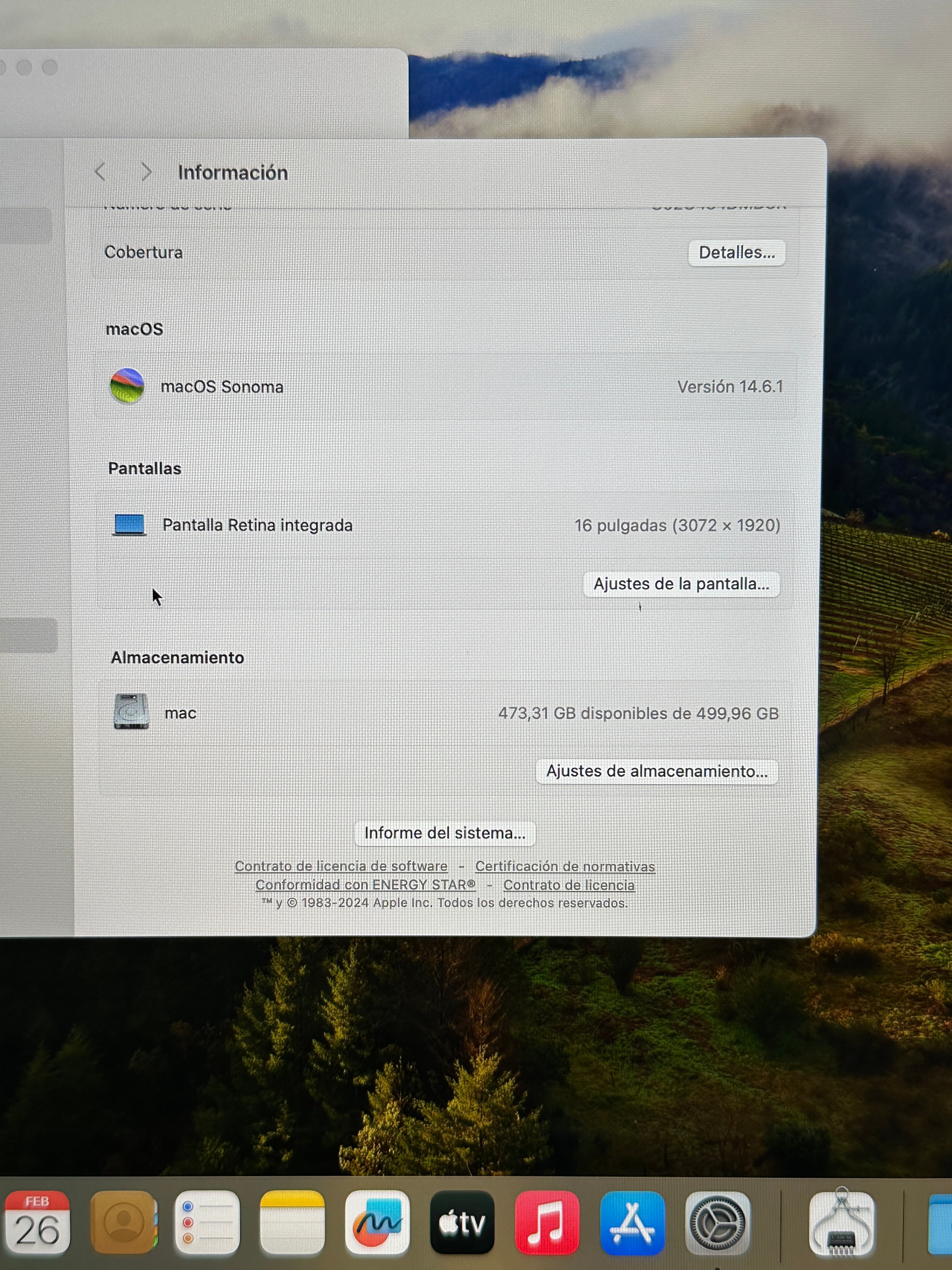The image size is (952, 1270).
Task: Click the macOS Sonoma logo icon
Action: [127, 386]
